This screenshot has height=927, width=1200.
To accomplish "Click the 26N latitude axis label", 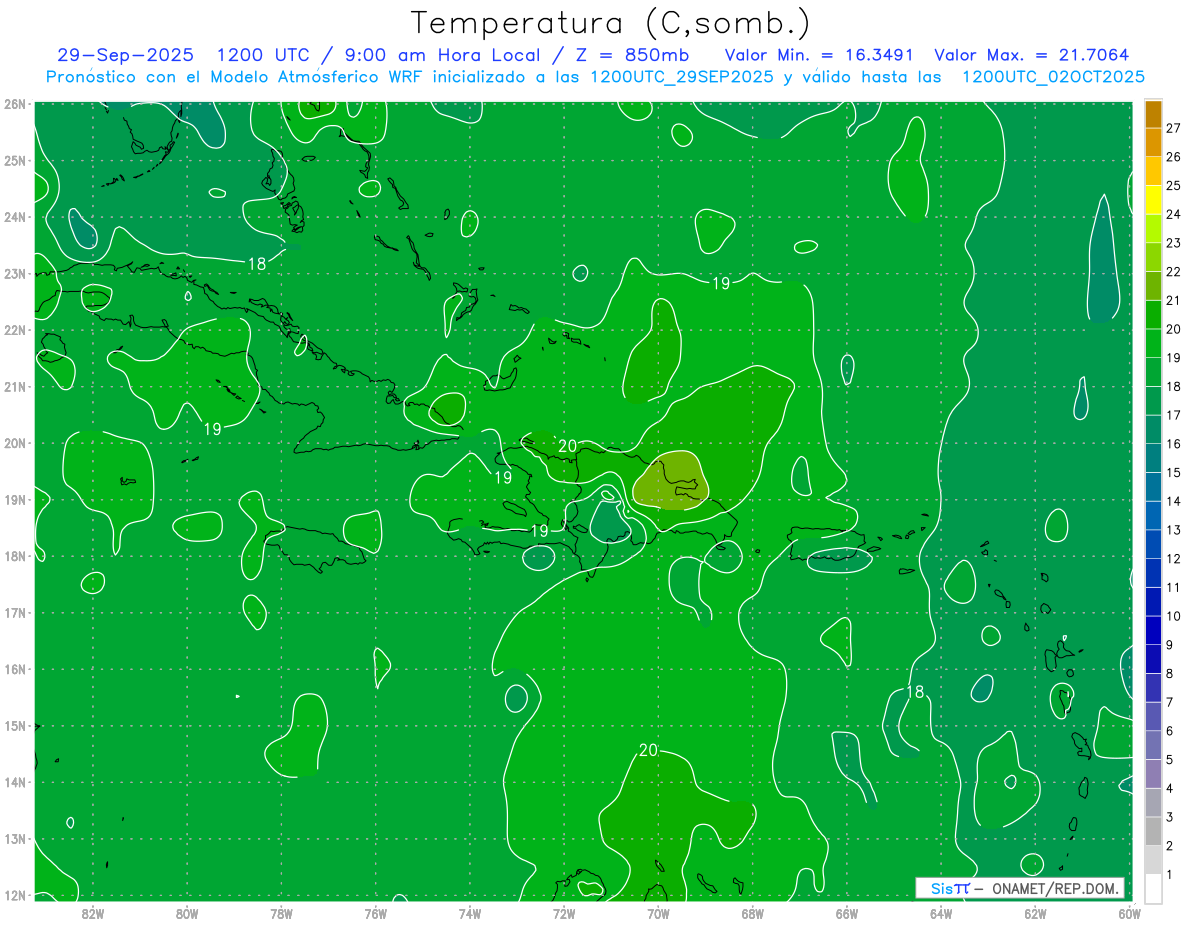I will pos(14,104).
